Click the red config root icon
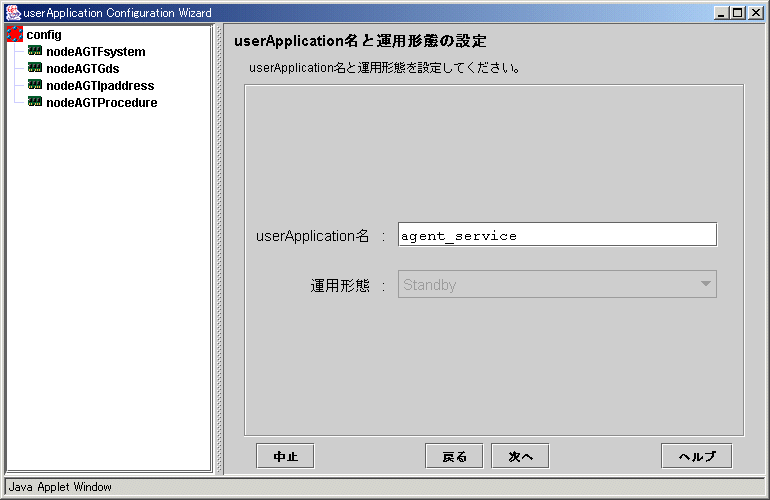The image size is (770, 500). coord(15,34)
